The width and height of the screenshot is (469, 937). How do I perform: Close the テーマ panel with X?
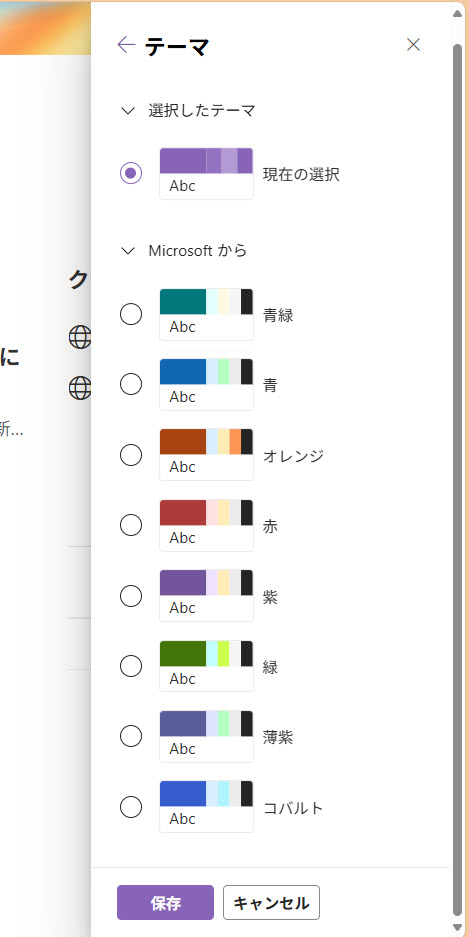point(413,44)
